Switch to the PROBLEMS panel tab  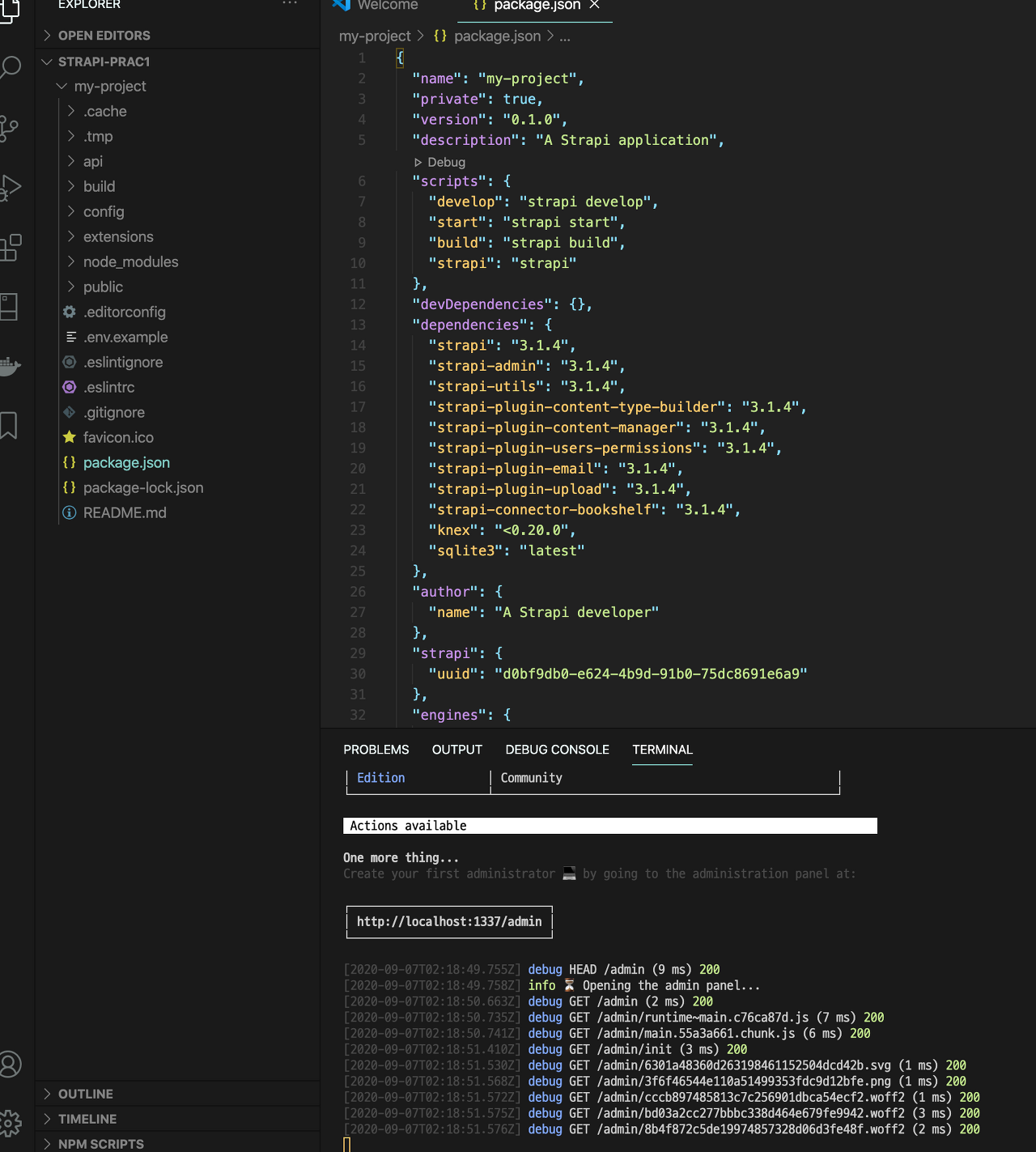click(376, 750)
